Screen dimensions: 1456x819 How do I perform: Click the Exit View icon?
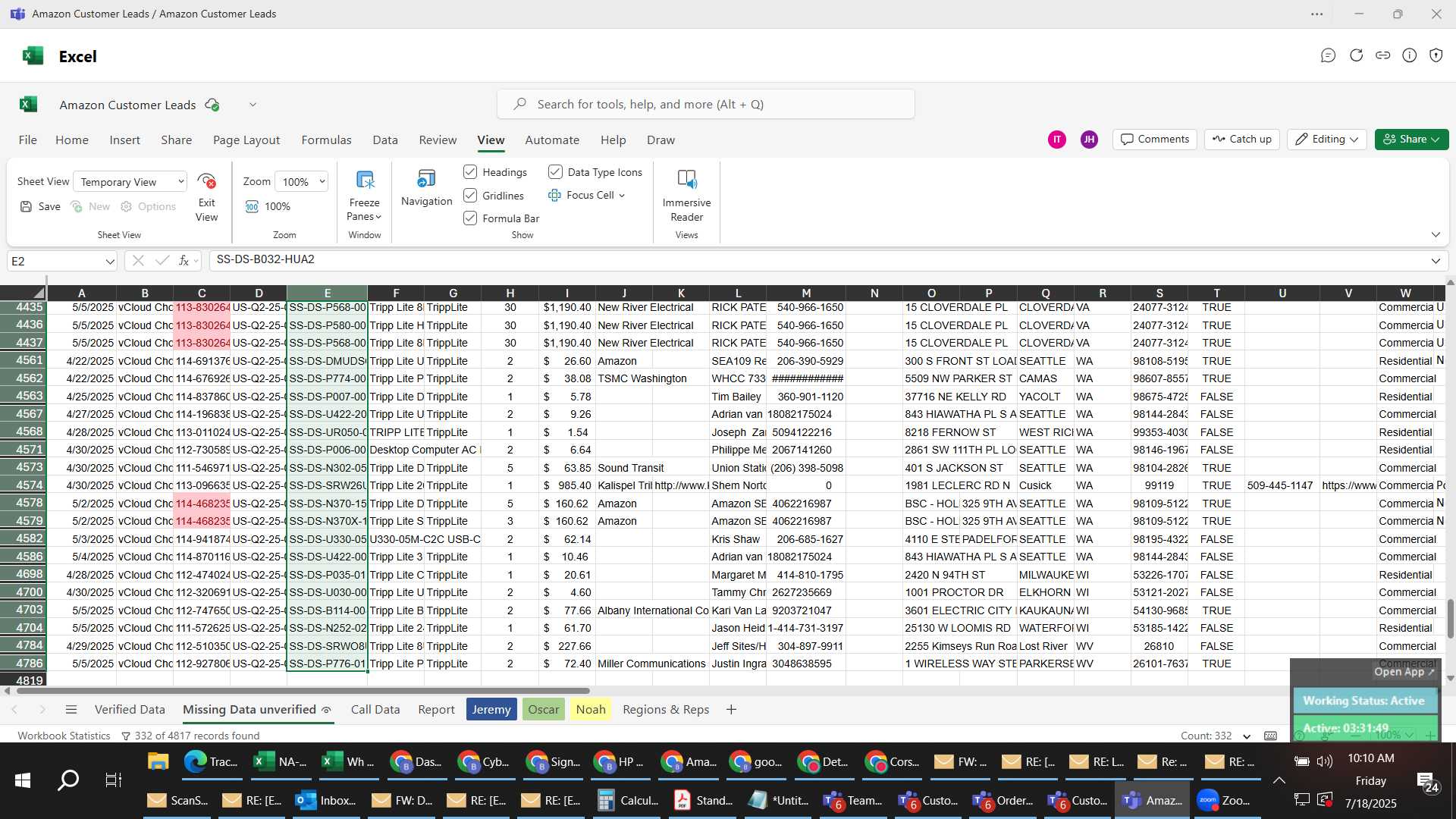pos(206,181)
